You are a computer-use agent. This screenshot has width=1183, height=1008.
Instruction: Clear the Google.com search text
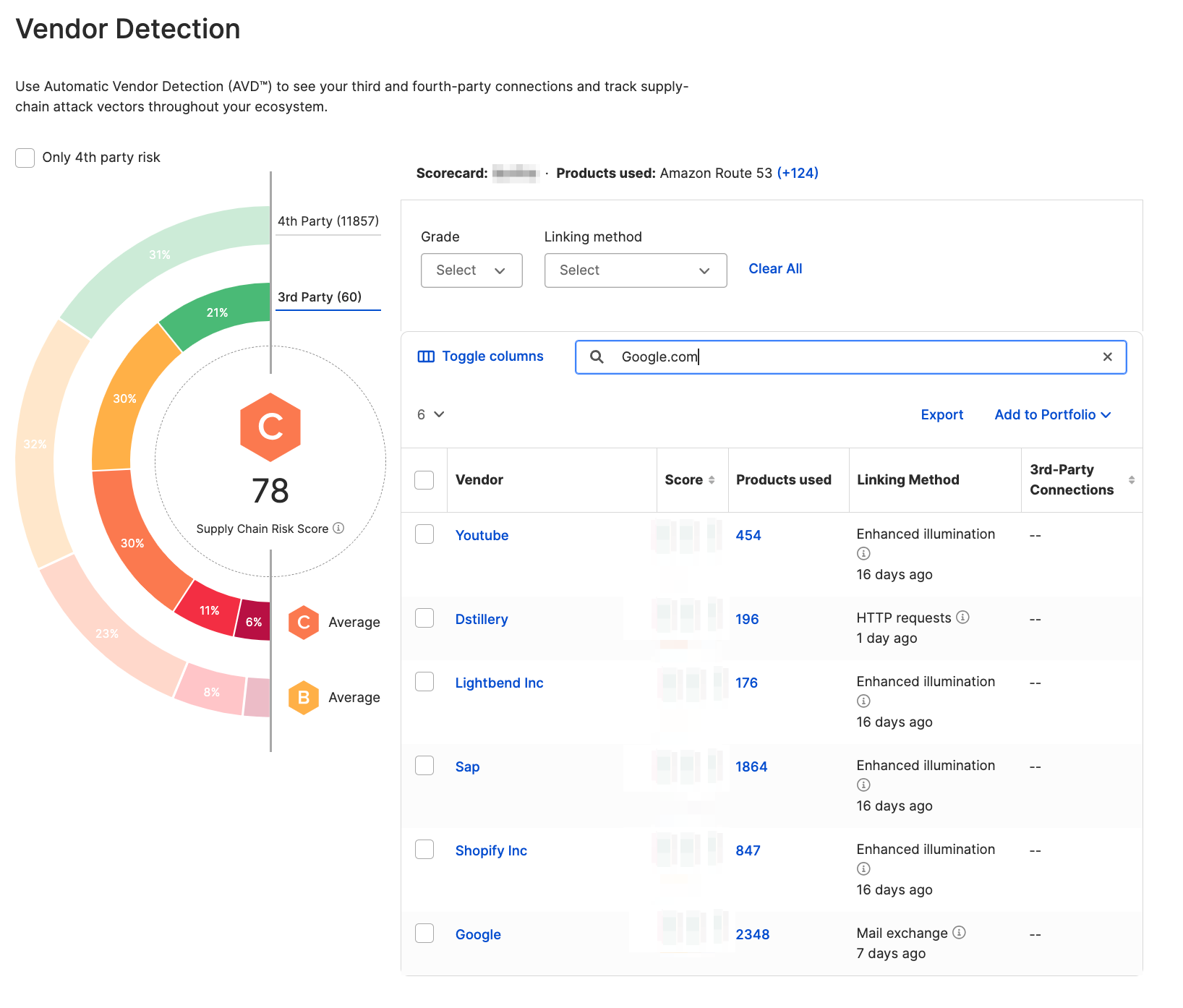coord(1107,356)
